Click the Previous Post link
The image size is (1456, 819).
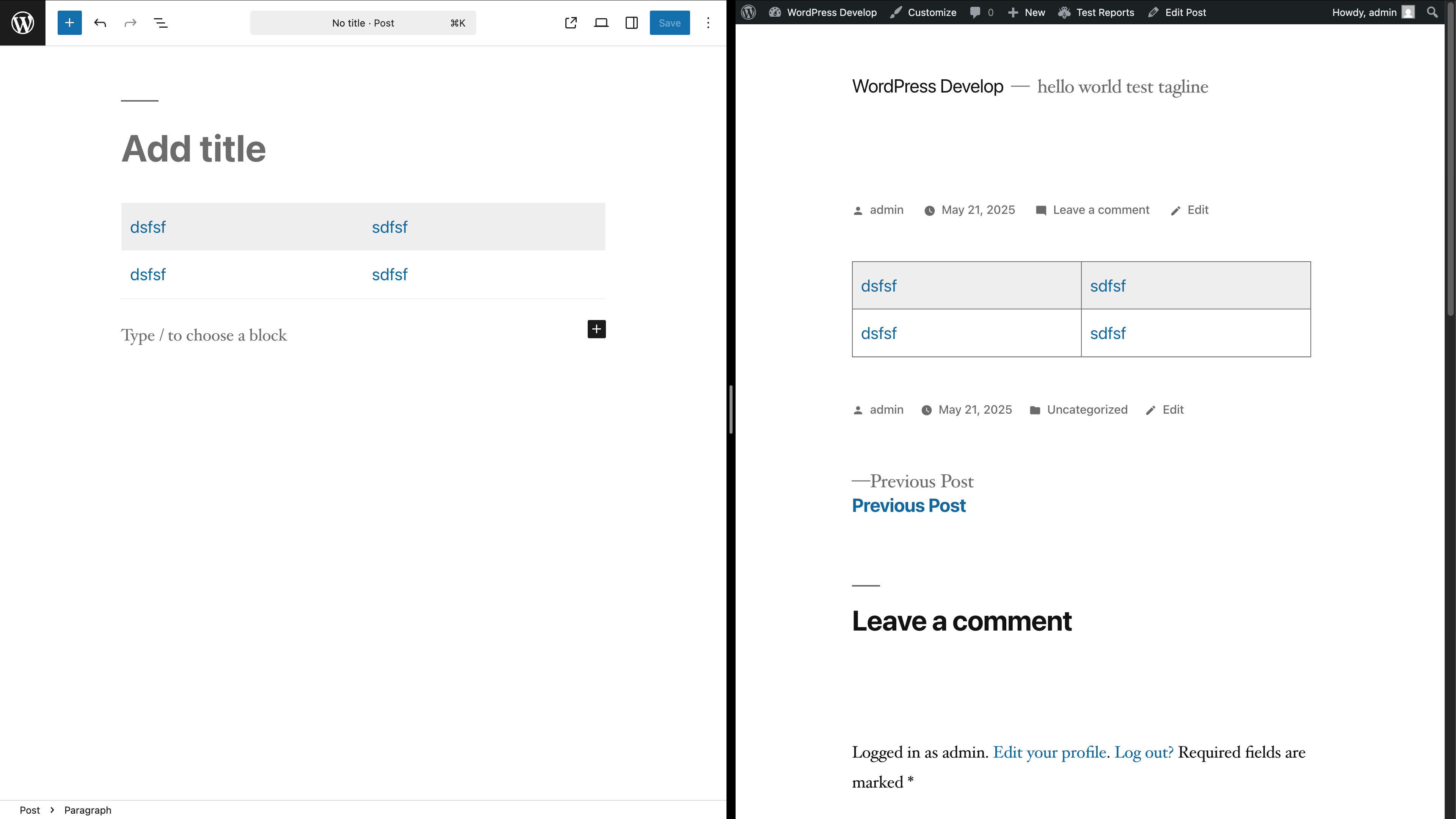909,505
